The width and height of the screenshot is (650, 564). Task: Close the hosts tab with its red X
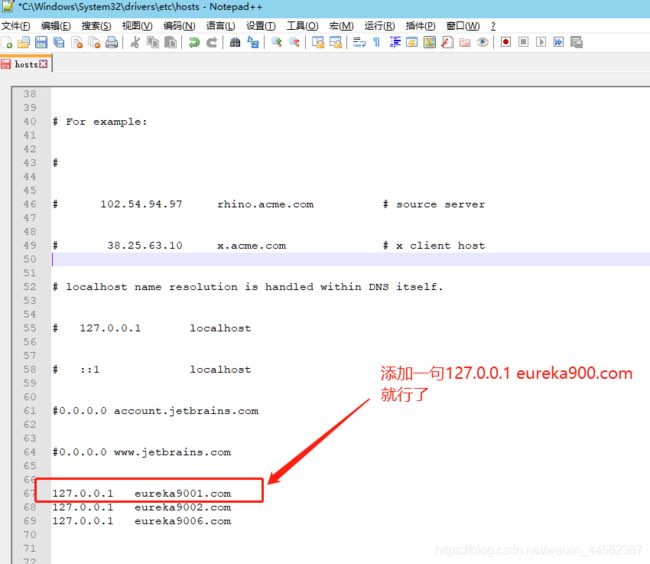43,64
